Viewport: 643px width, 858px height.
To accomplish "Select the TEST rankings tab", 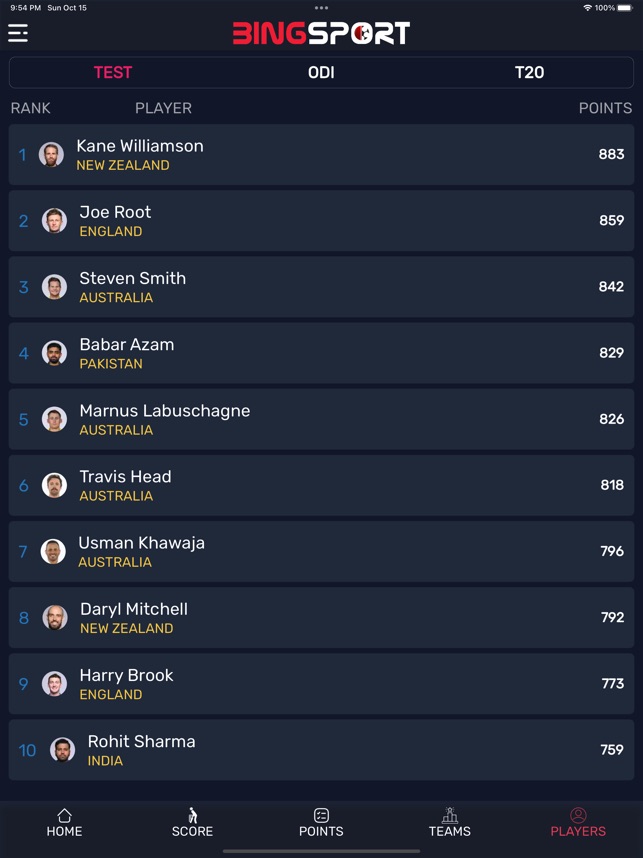I will 113,72.
